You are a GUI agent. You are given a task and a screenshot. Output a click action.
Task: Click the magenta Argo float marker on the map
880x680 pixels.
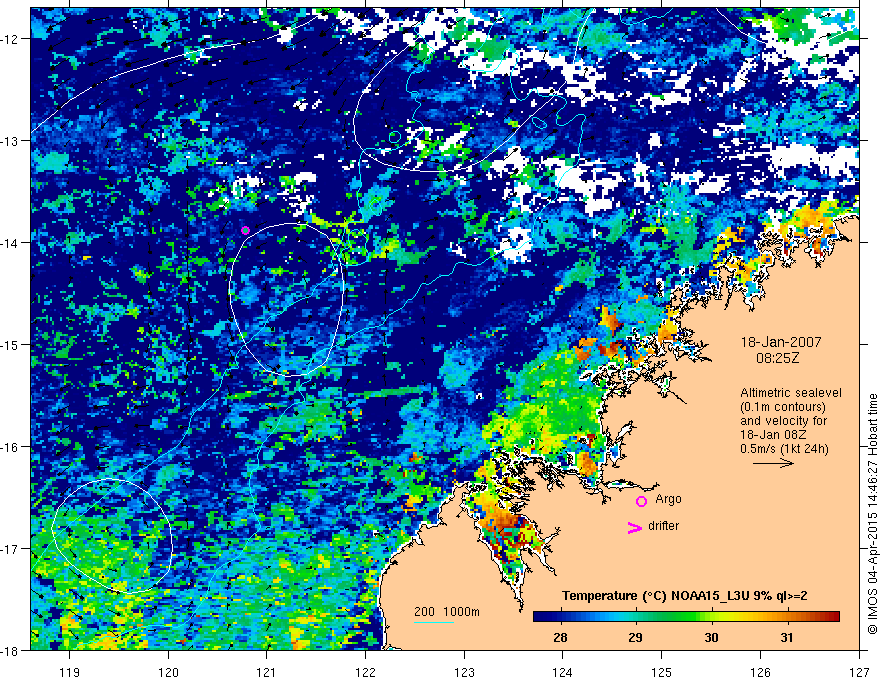pyautogui.click(x=245, y=230)
